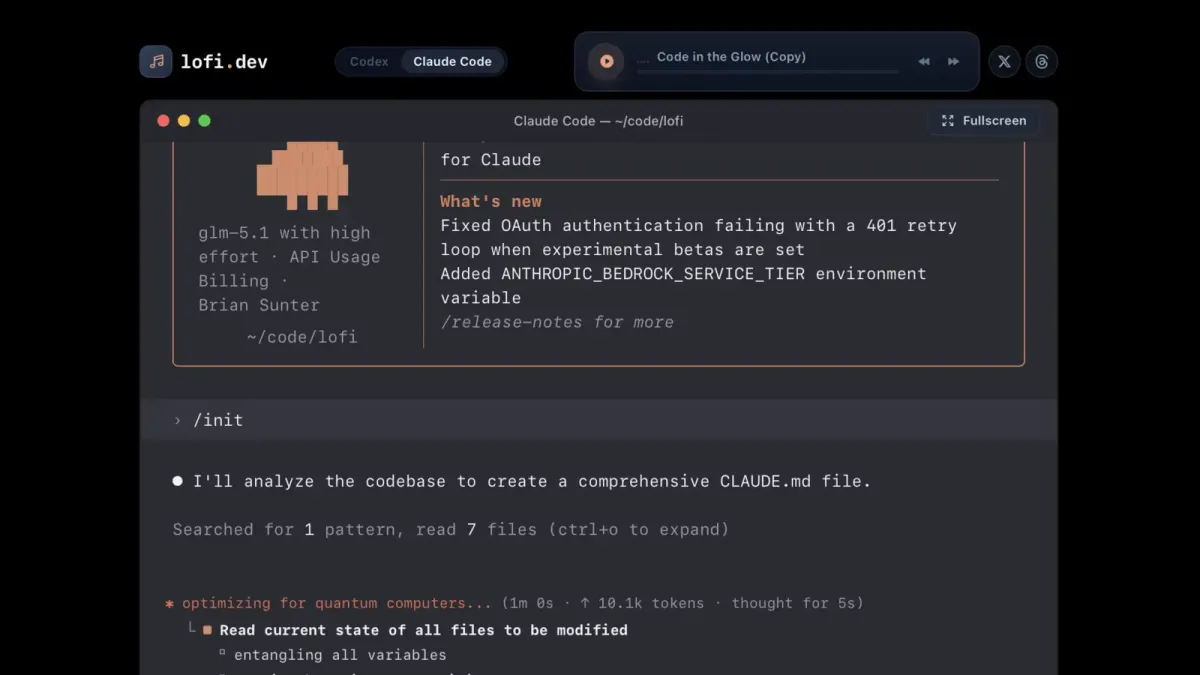The height and width of the screenshot is (675, 1200).
Task: Select the Claude Code tab
Action: (x=452, y=61)
